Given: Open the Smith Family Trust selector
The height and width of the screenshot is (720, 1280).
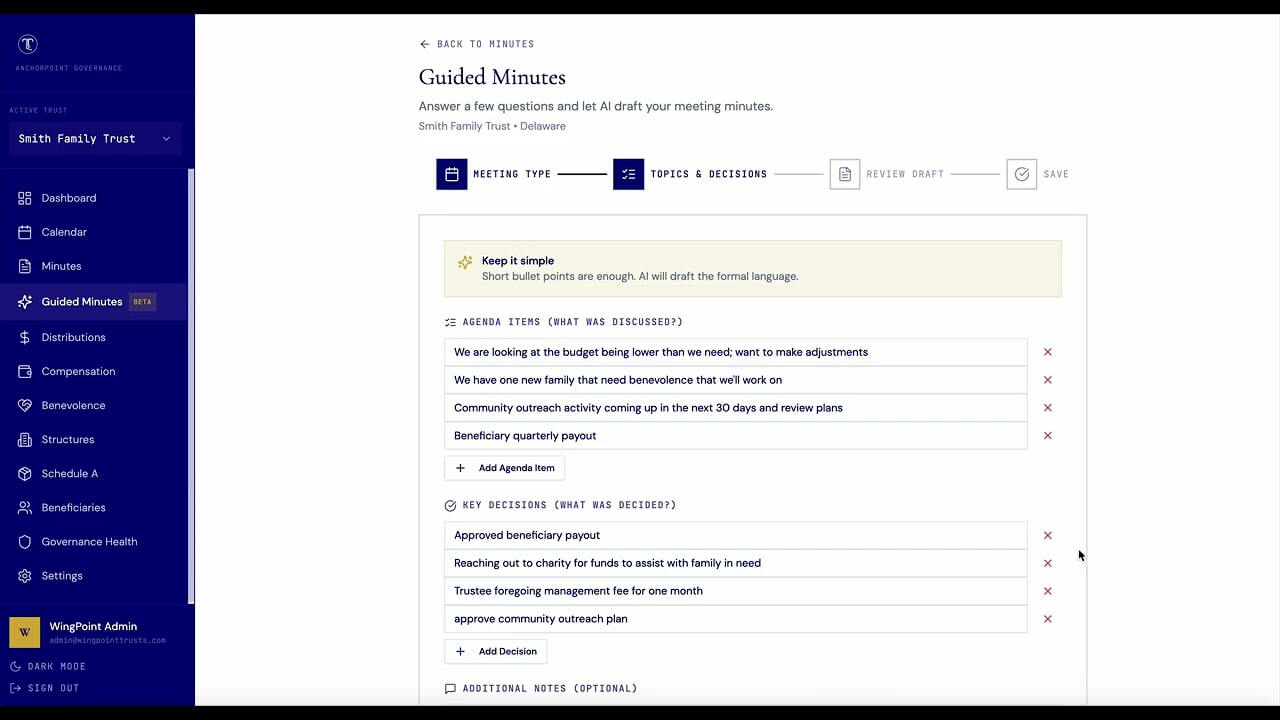Looking at the screenshot, I should pos(95,138).
